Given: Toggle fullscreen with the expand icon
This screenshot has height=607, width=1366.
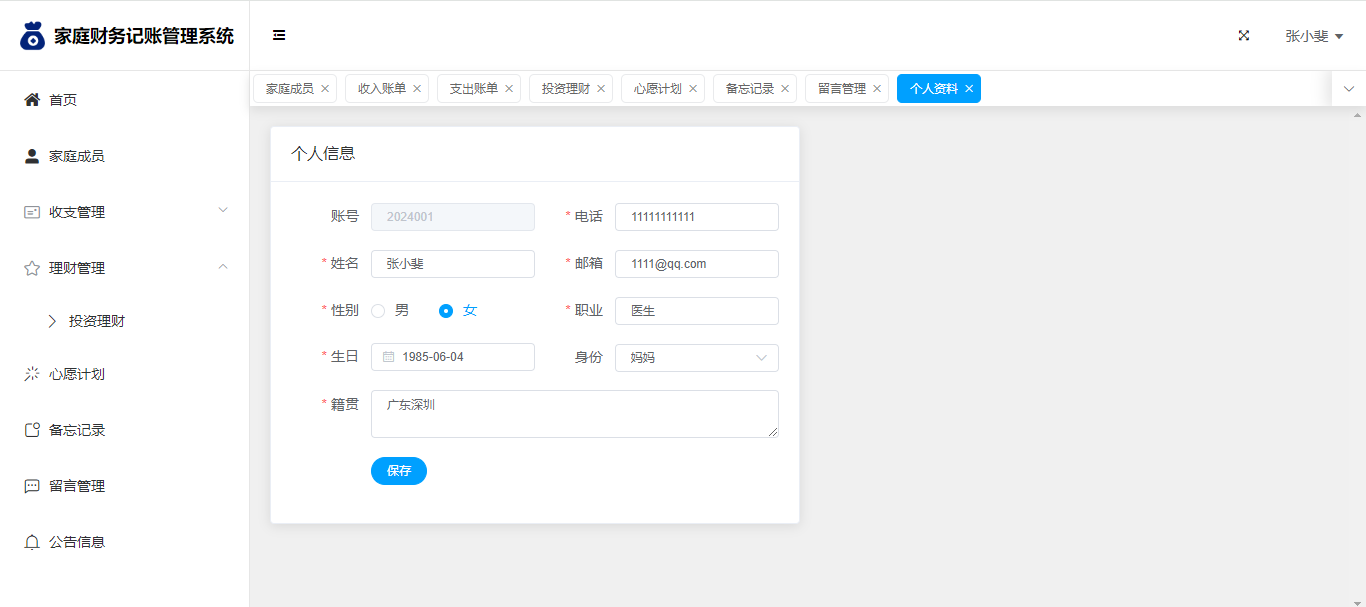Looking at the screenshot, I should click(1244, 35).
